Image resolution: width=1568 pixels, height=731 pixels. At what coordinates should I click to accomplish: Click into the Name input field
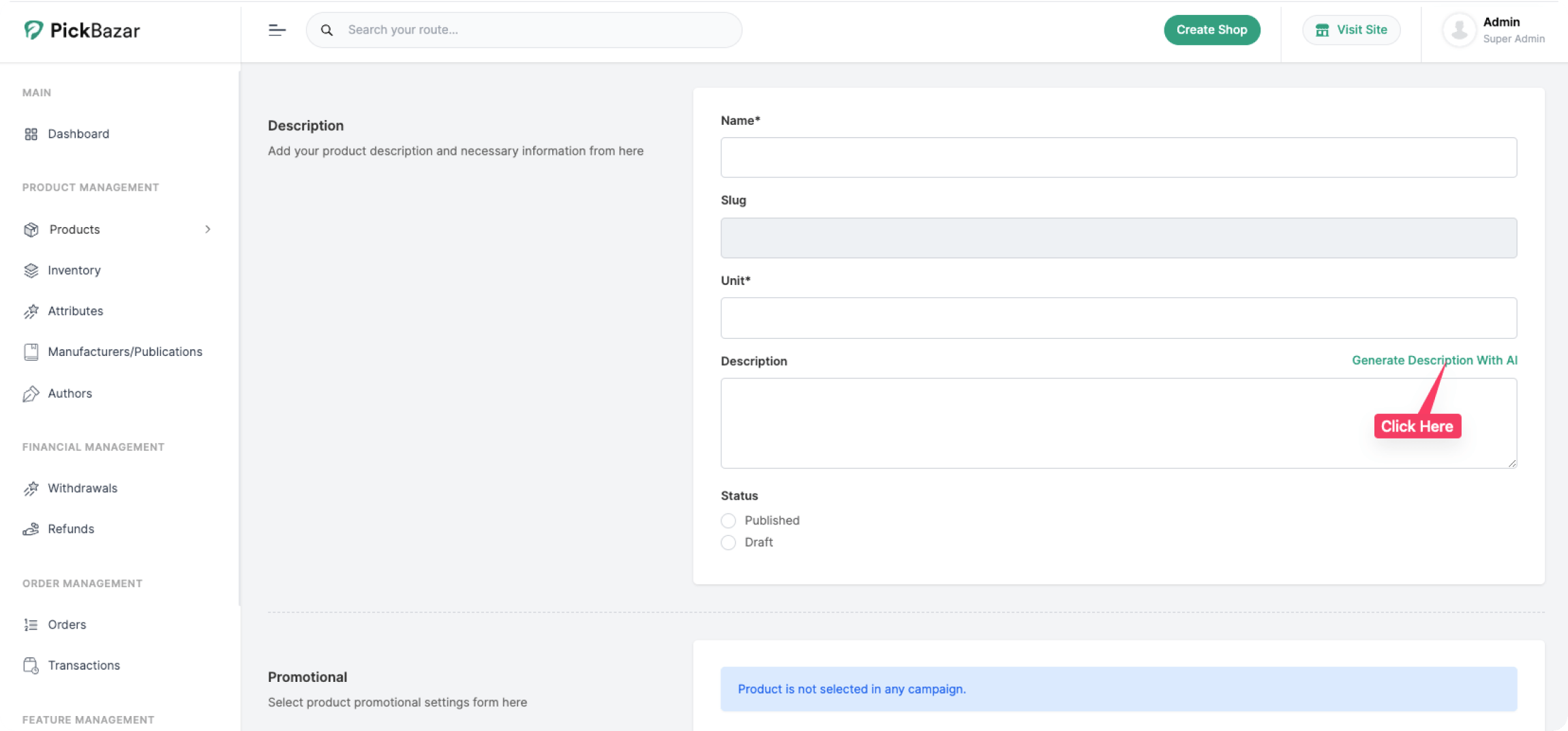(x=1119, y=158)
